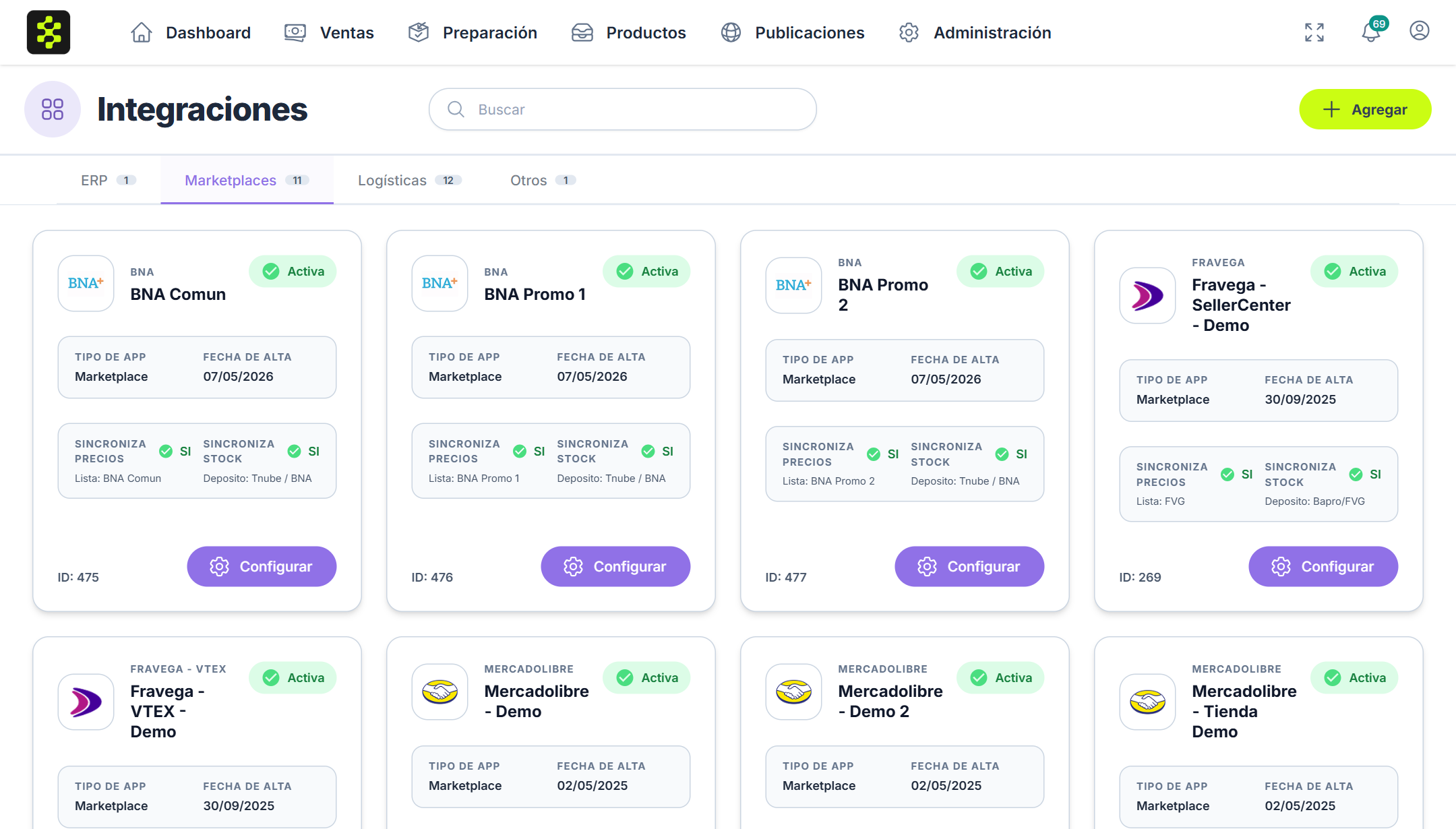Select the Marketplaces tab
Viewport: 1456px width, 829px height.
[x=247, y=180]
